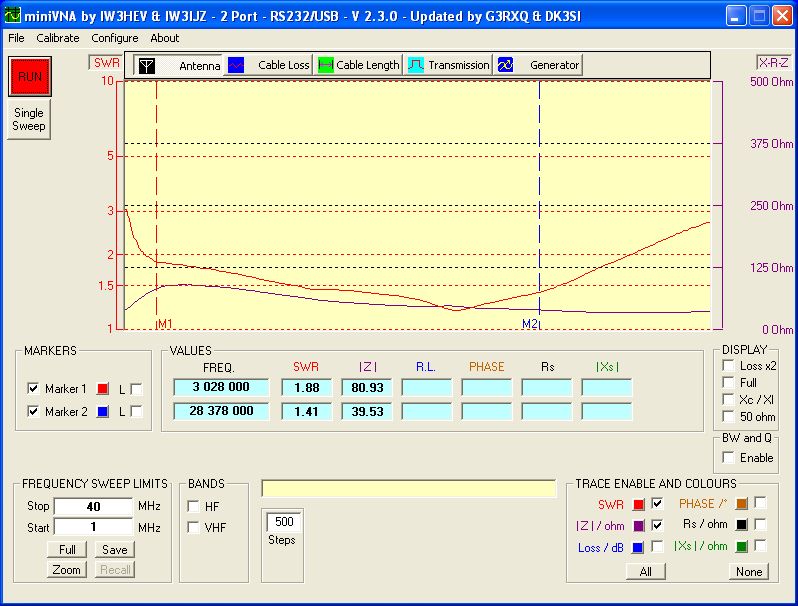Tick the 50 ohm display option
The width and height of the screenshot is (798, 606).
[x=728, y=417]
